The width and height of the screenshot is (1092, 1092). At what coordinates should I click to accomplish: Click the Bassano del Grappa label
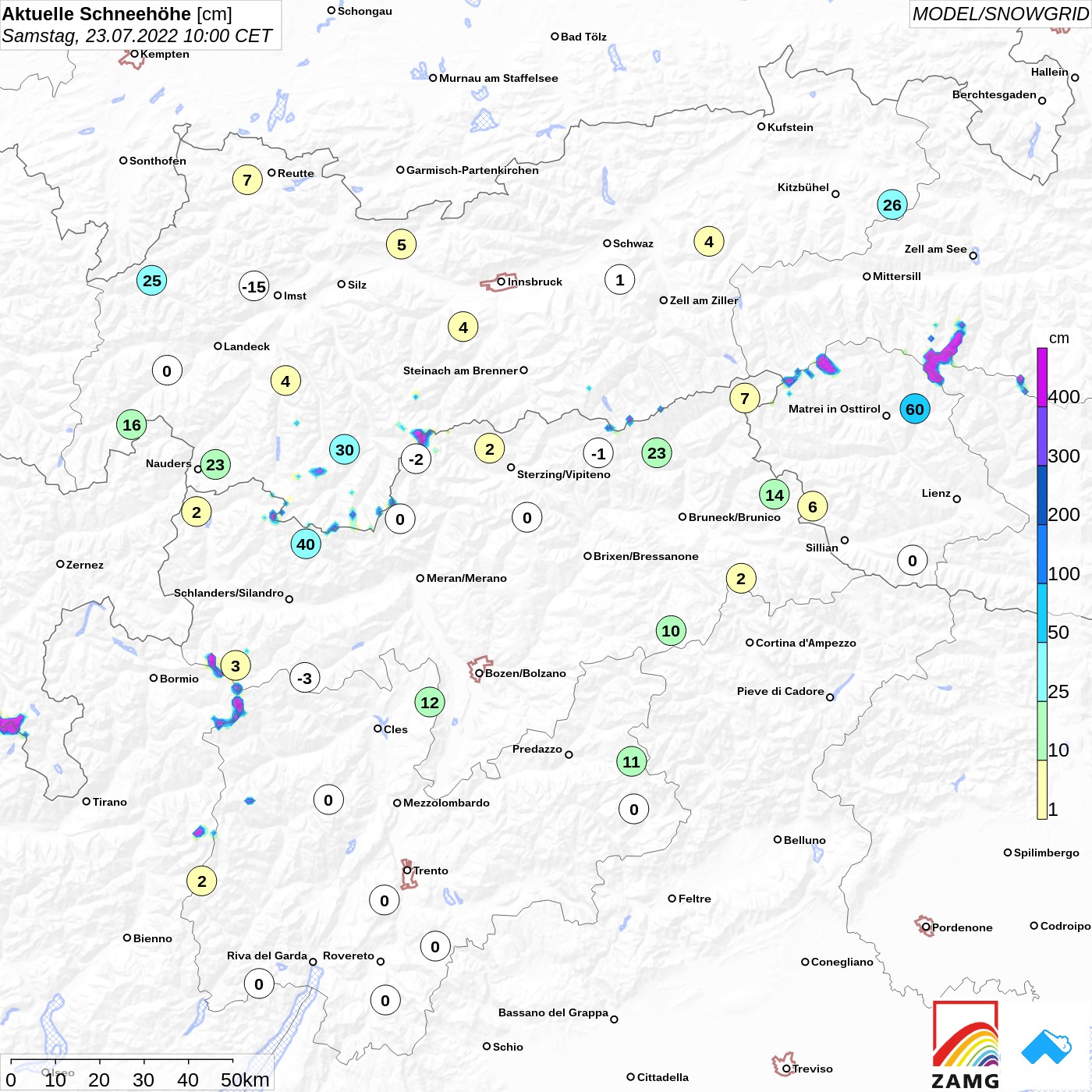[x=553, y=1012]
